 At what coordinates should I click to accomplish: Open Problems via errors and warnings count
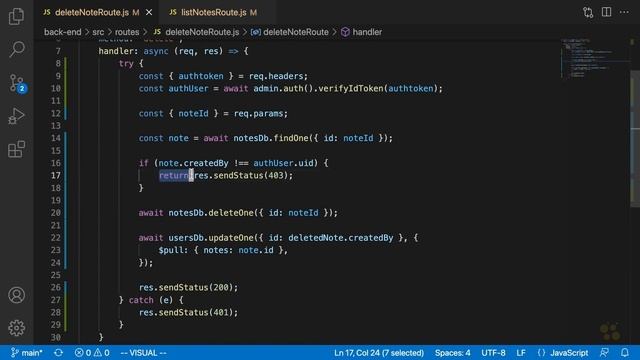(x=92, y=353)
